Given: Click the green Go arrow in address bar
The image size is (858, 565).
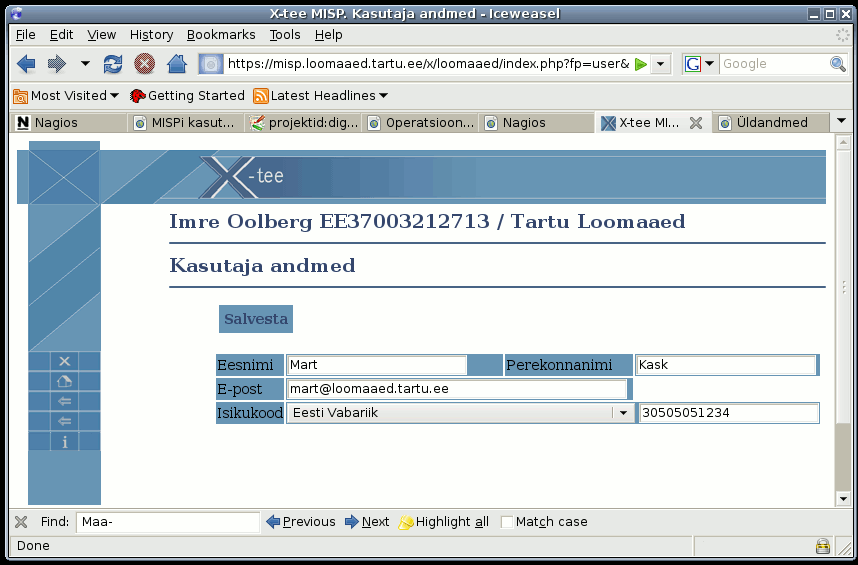Looking at the screenshot, I should [641, 65].
